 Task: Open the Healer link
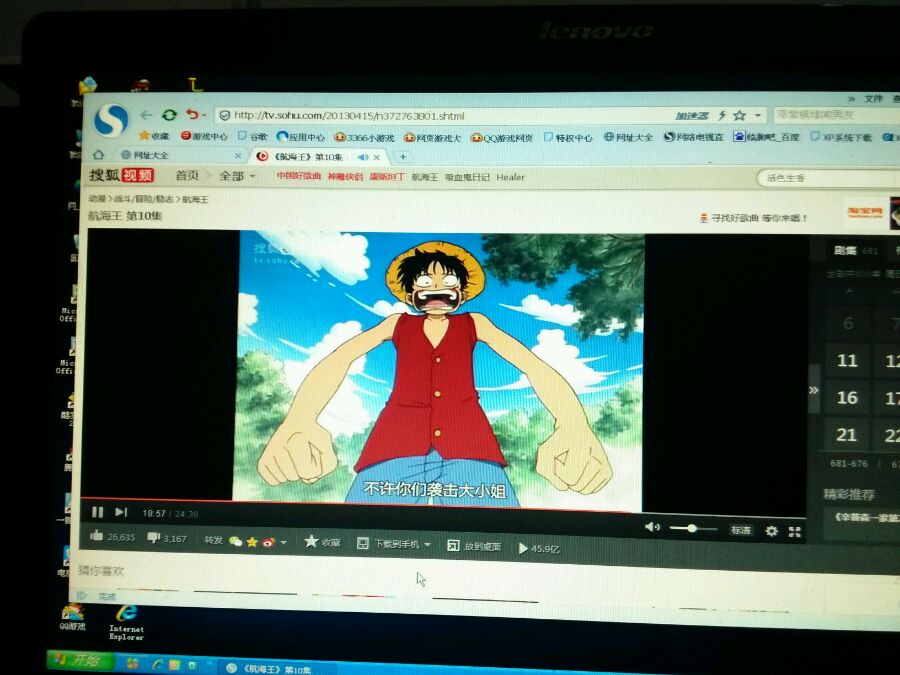510,177
